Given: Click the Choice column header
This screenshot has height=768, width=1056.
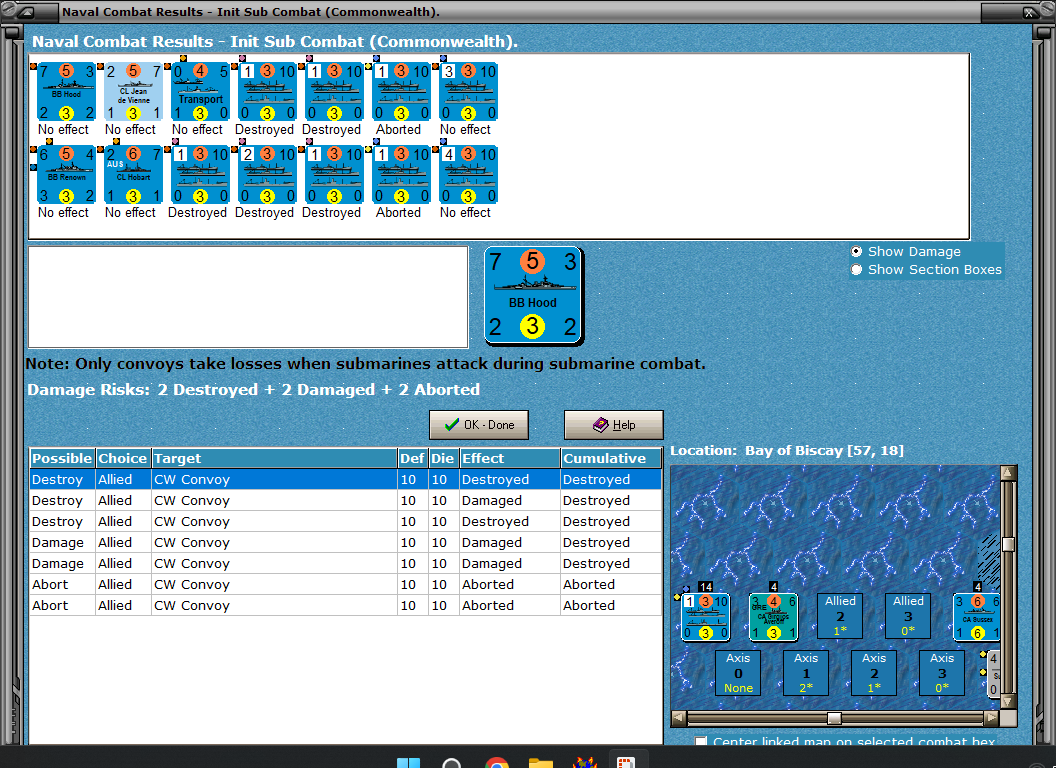Looking at the screenshot, I should pyautogui.click(x=123, y=458).
